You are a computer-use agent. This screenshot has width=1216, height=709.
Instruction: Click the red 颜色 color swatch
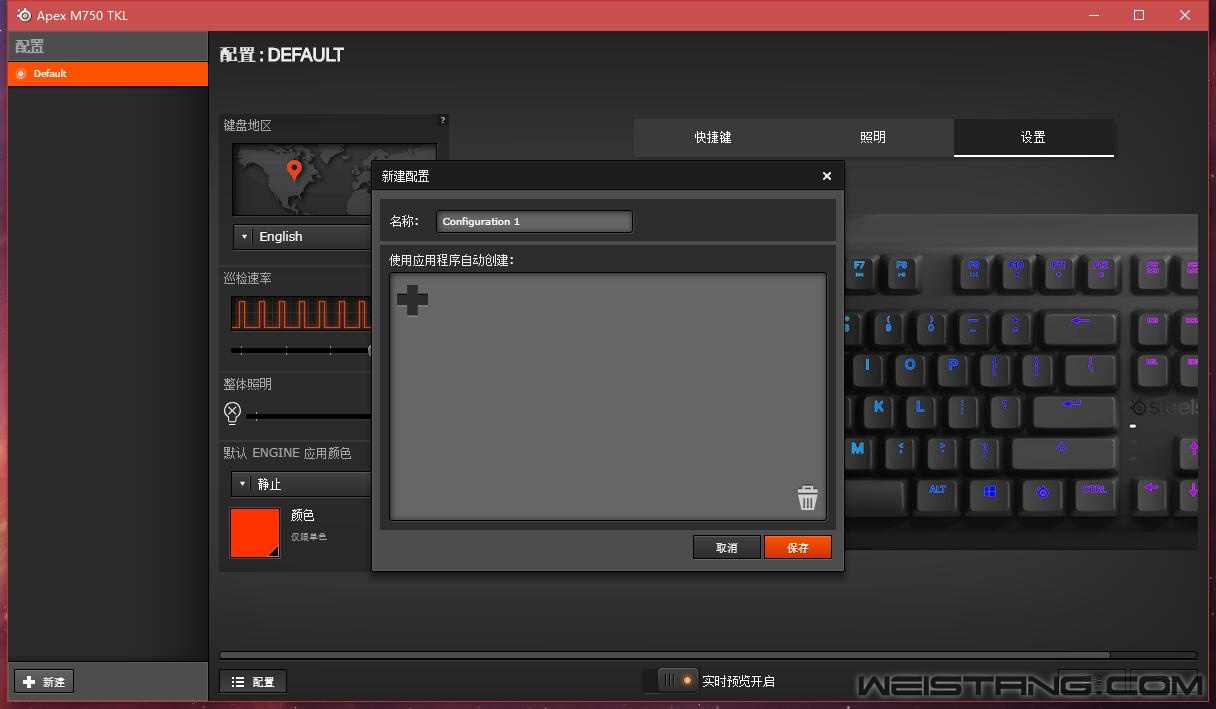tap(255, 532)
